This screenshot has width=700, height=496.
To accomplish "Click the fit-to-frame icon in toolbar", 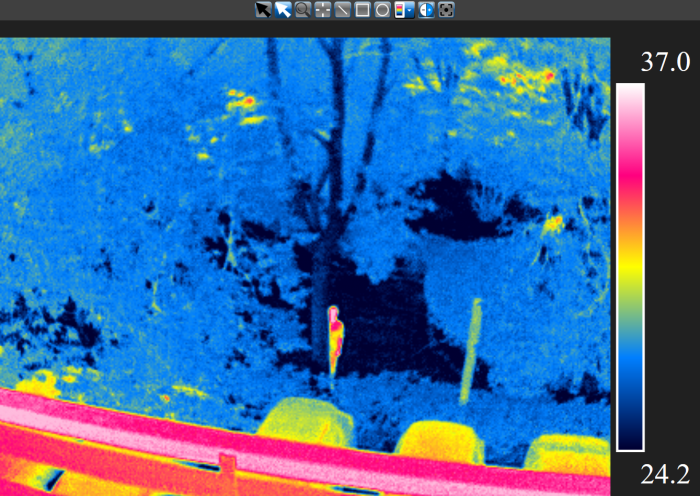I will [x=446, y=10].
